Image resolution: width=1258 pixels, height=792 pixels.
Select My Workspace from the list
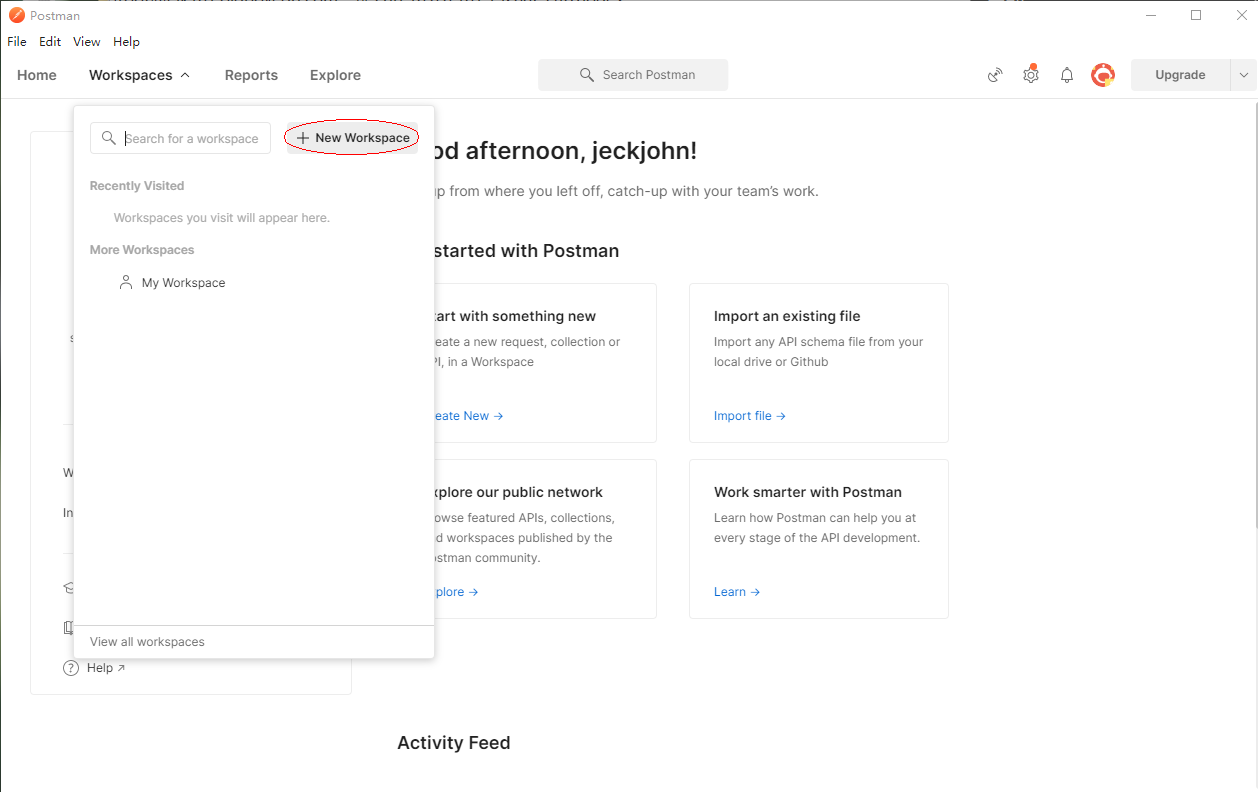[x=183, y=283]
